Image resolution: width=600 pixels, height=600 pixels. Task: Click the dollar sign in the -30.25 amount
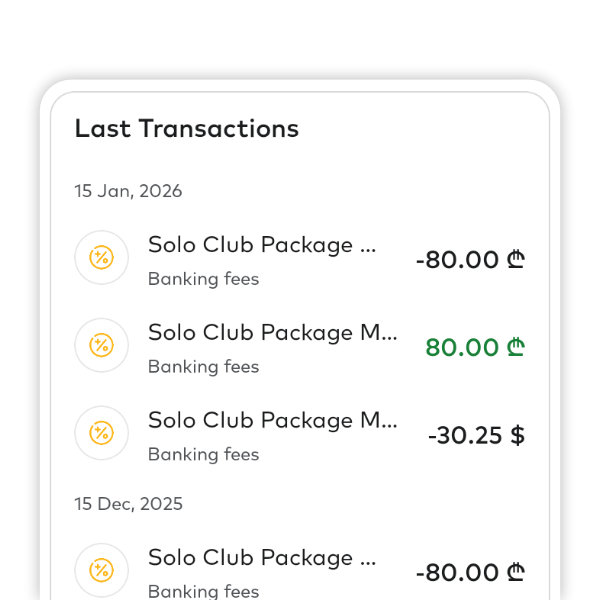tap(517, 435)
